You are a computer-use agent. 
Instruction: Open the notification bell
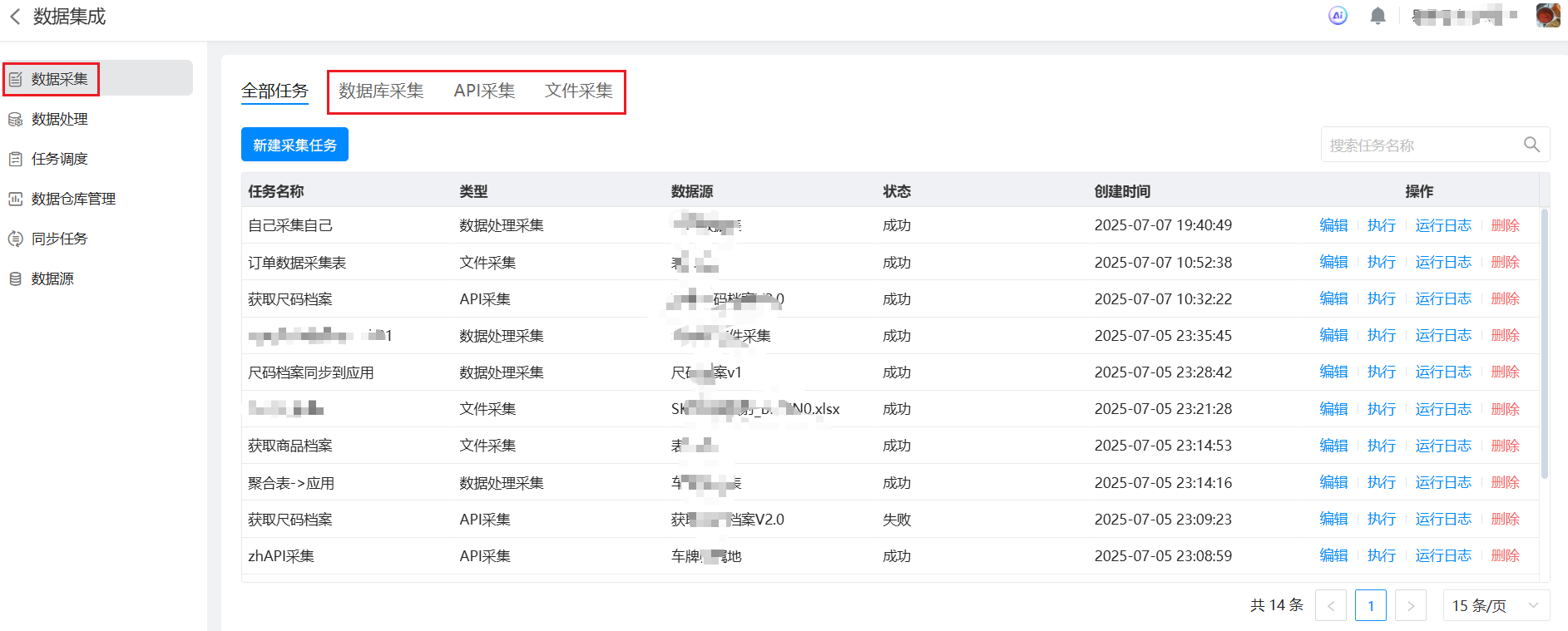(1378, 16)
